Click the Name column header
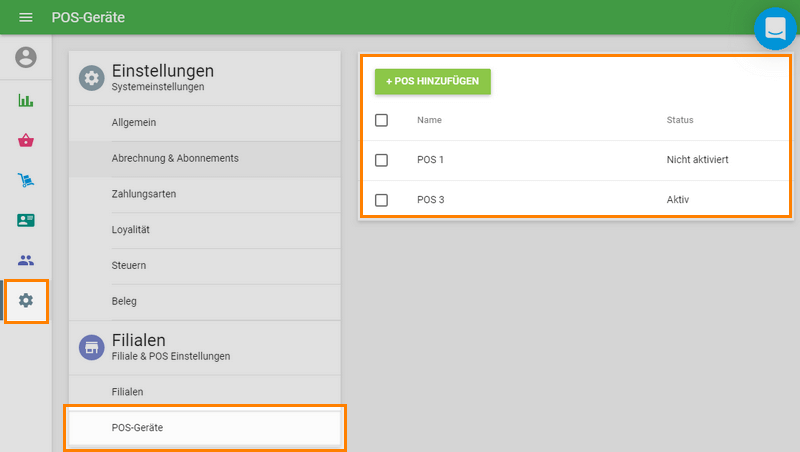This screenshot has height=452, width=800. [429, 120]
